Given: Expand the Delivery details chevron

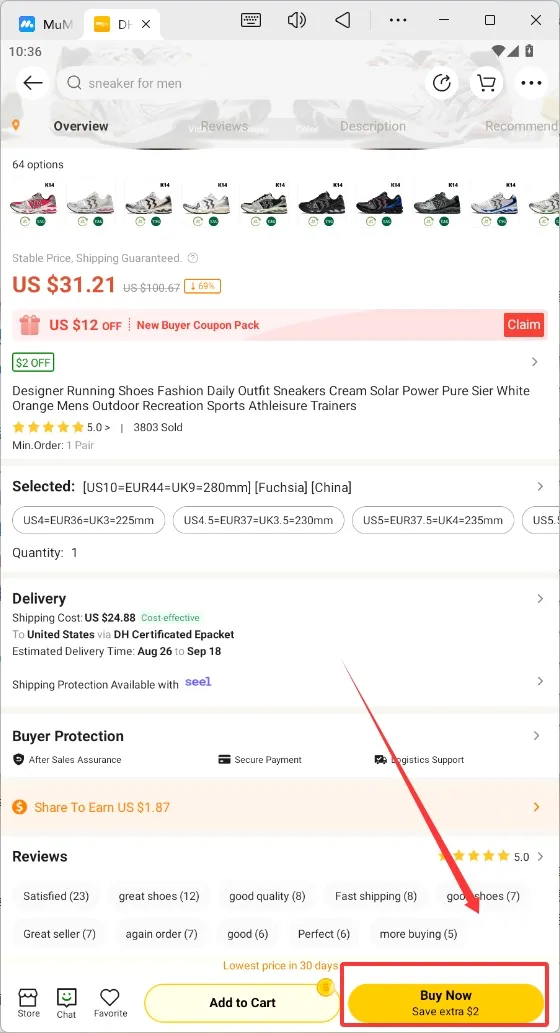Looking at the screenshot, I should click(540, 598).
